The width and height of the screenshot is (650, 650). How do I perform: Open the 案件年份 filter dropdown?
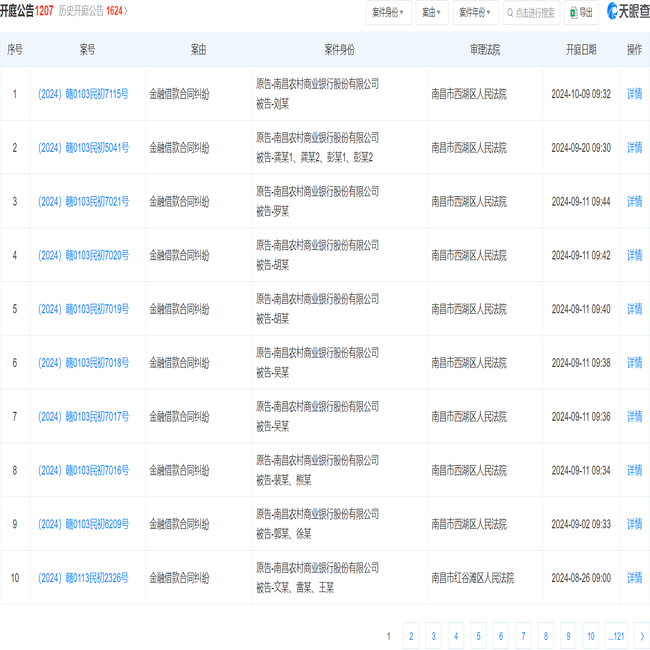point(475,13)
